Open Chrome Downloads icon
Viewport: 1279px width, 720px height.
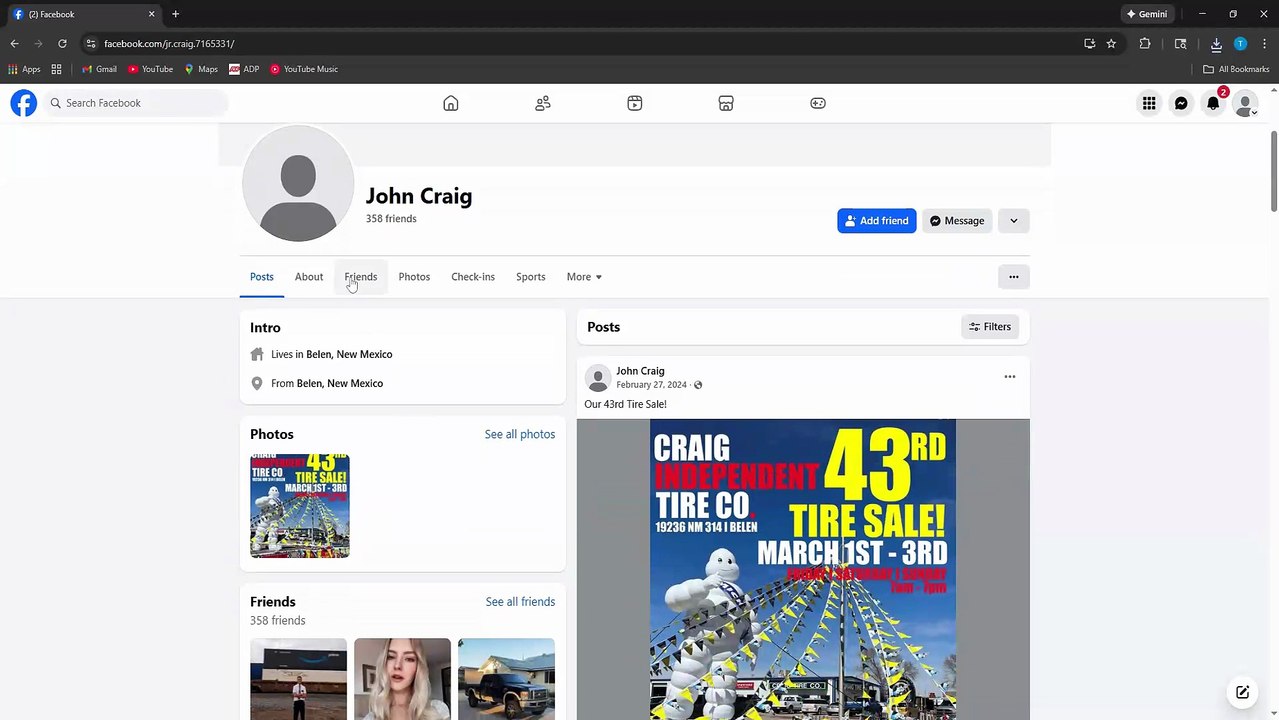(x=1216, y=44)
